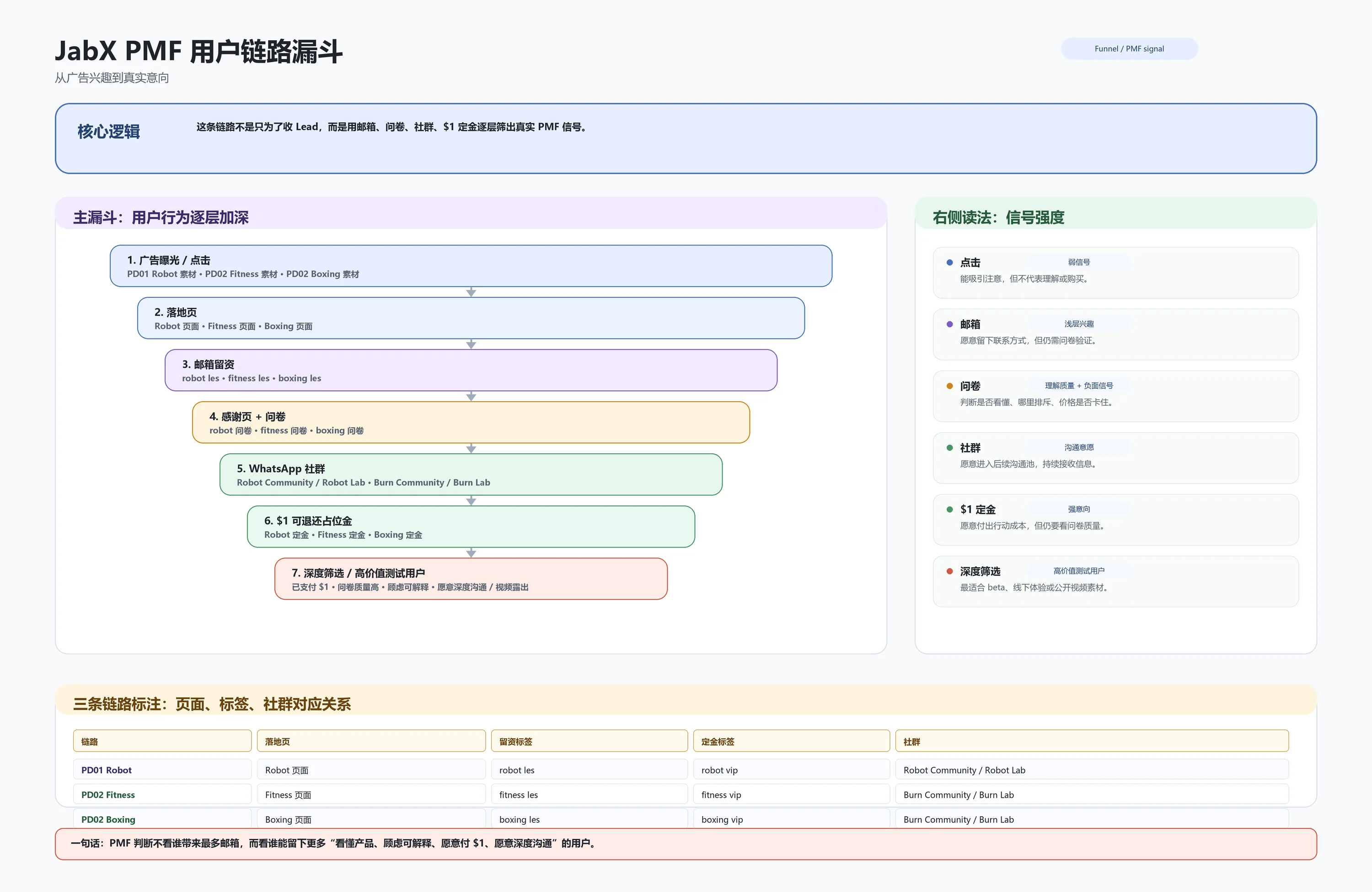Click the Boxing 页面 table cell

(x=371, y=819)
